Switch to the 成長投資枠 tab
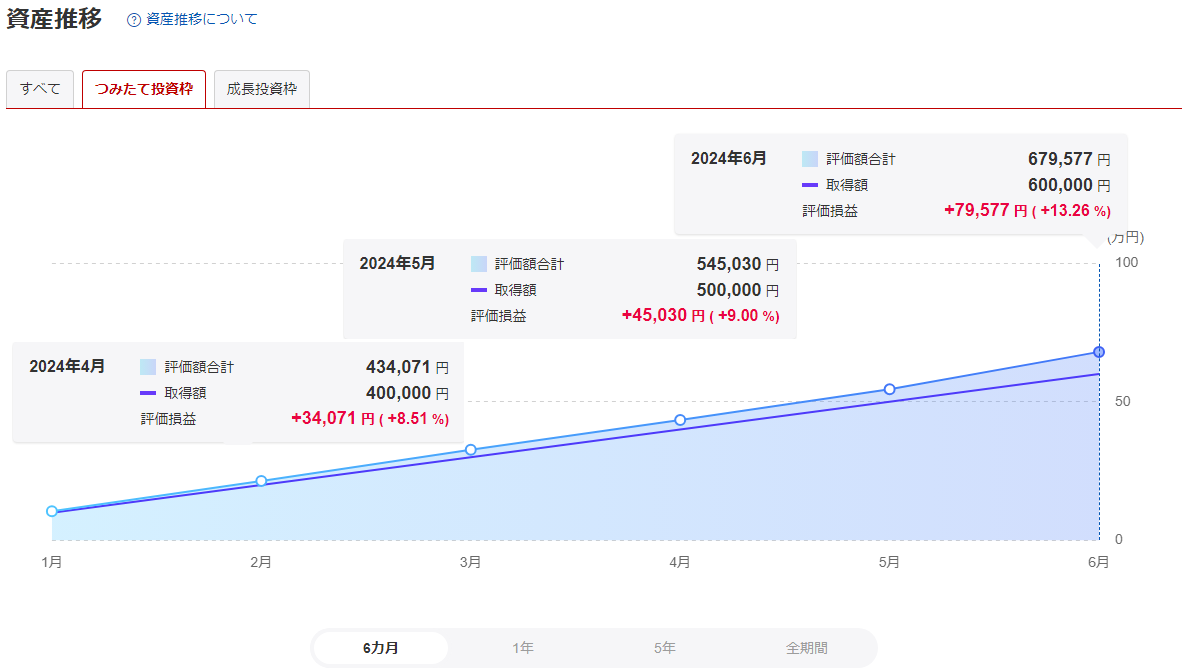This screenshot has height=670, width=1190. [x=262, y=89]
